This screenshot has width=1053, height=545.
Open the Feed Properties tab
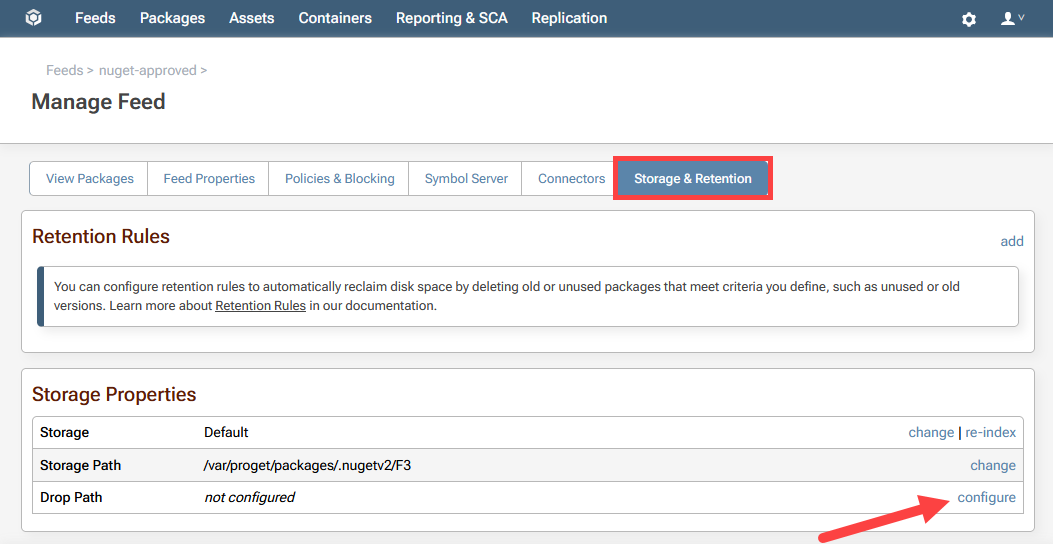[x=209, y=178]
